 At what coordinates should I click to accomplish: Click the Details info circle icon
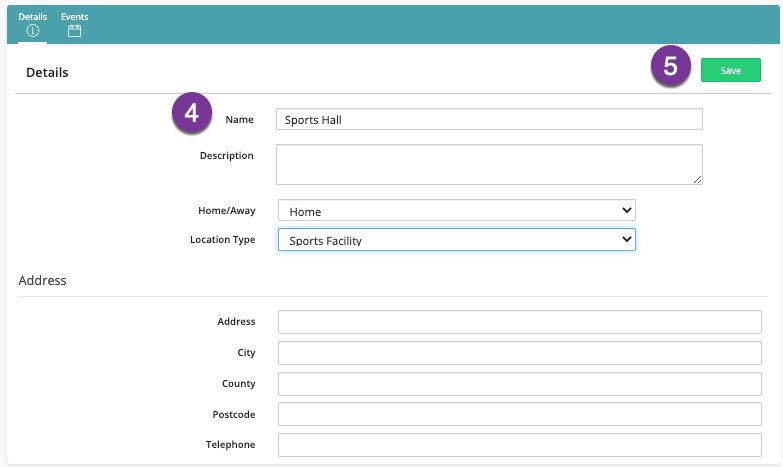pos(32,31)
